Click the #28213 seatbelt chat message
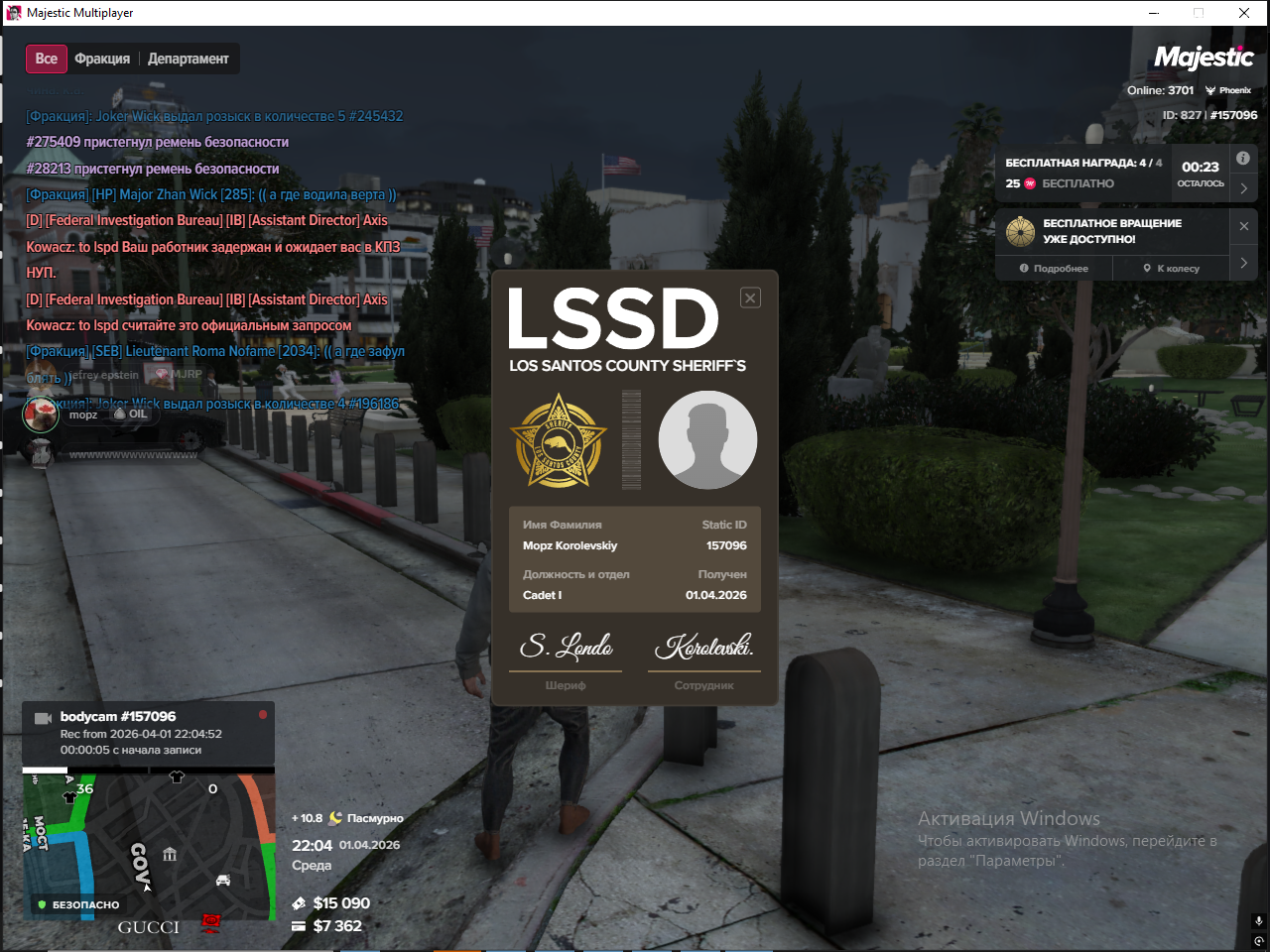 [x=153, y=169]
